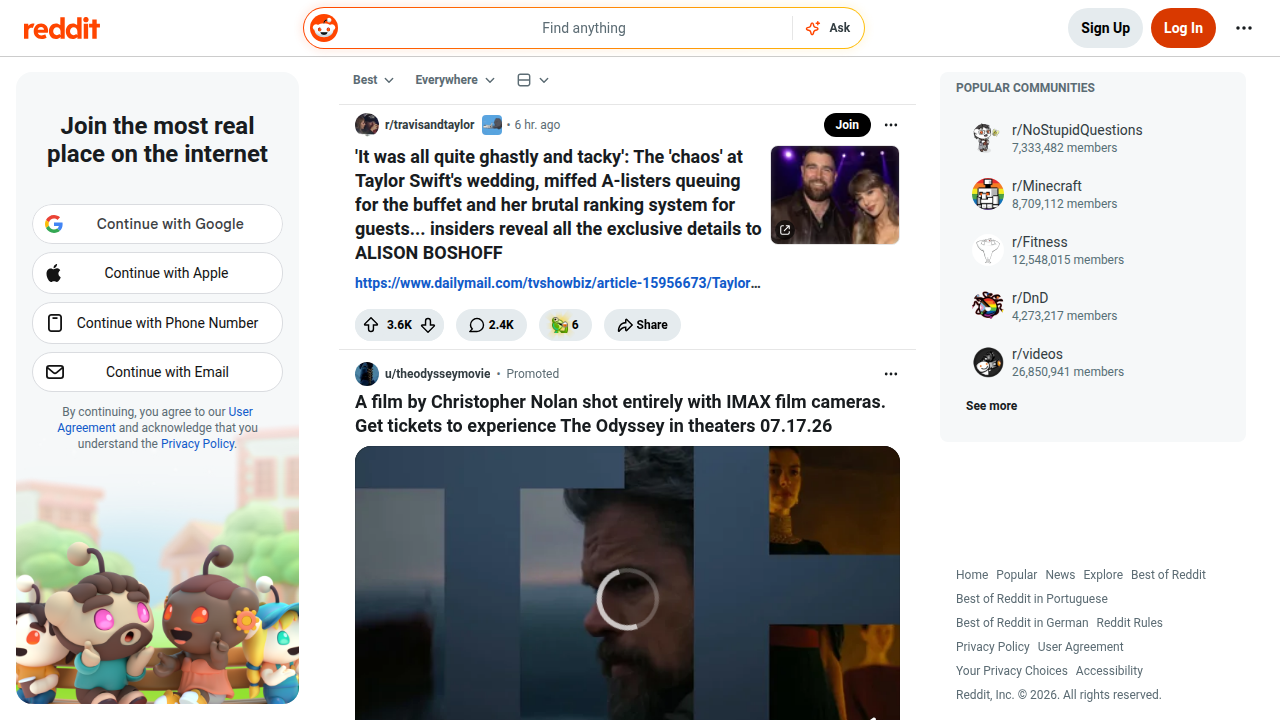This screenshot has height=720, width=1280.
Task: Continue with Phone Number
Action: click(x=157, y=323)
